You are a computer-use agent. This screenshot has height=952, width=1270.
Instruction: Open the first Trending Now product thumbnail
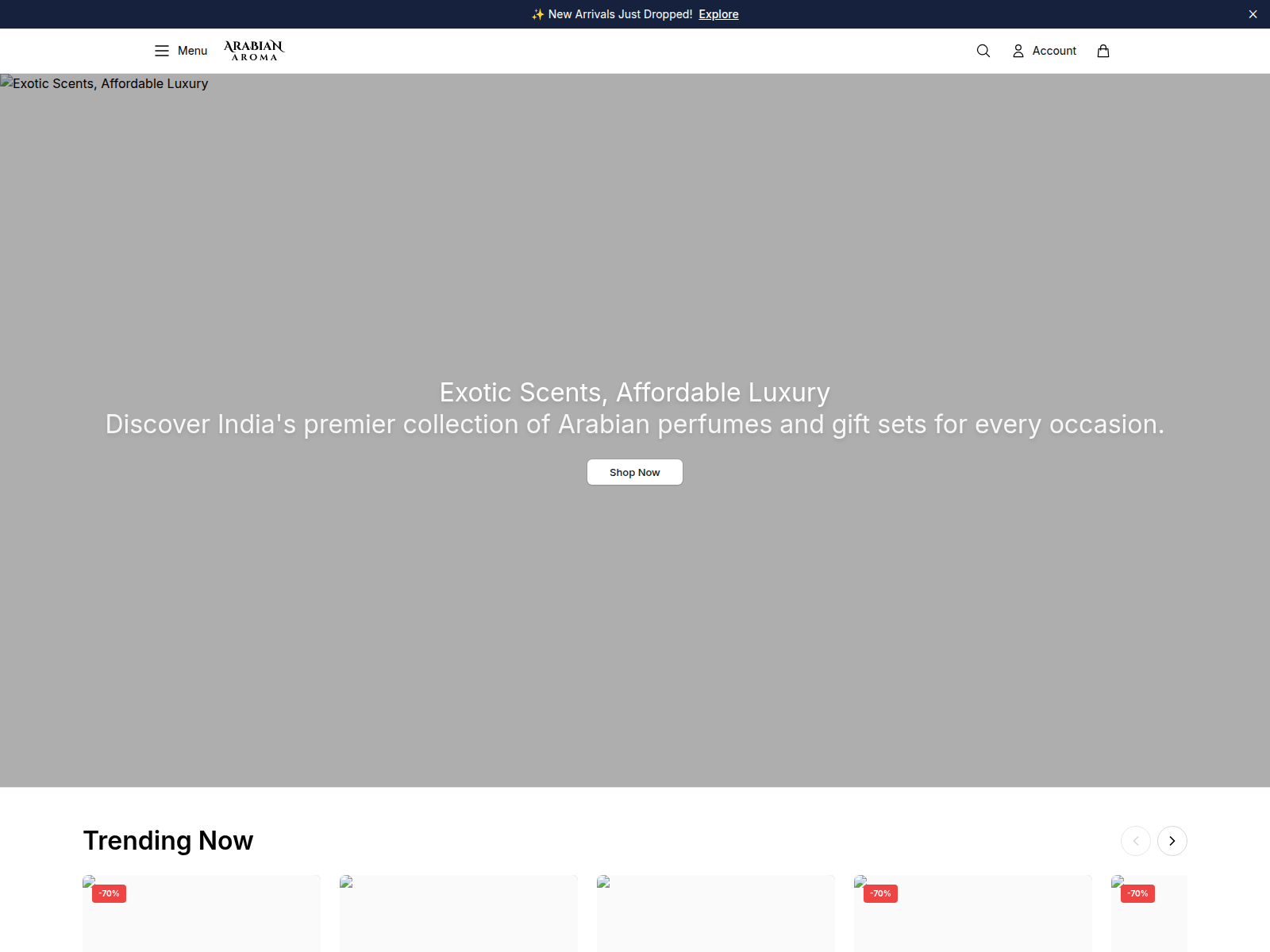[202, 913]
